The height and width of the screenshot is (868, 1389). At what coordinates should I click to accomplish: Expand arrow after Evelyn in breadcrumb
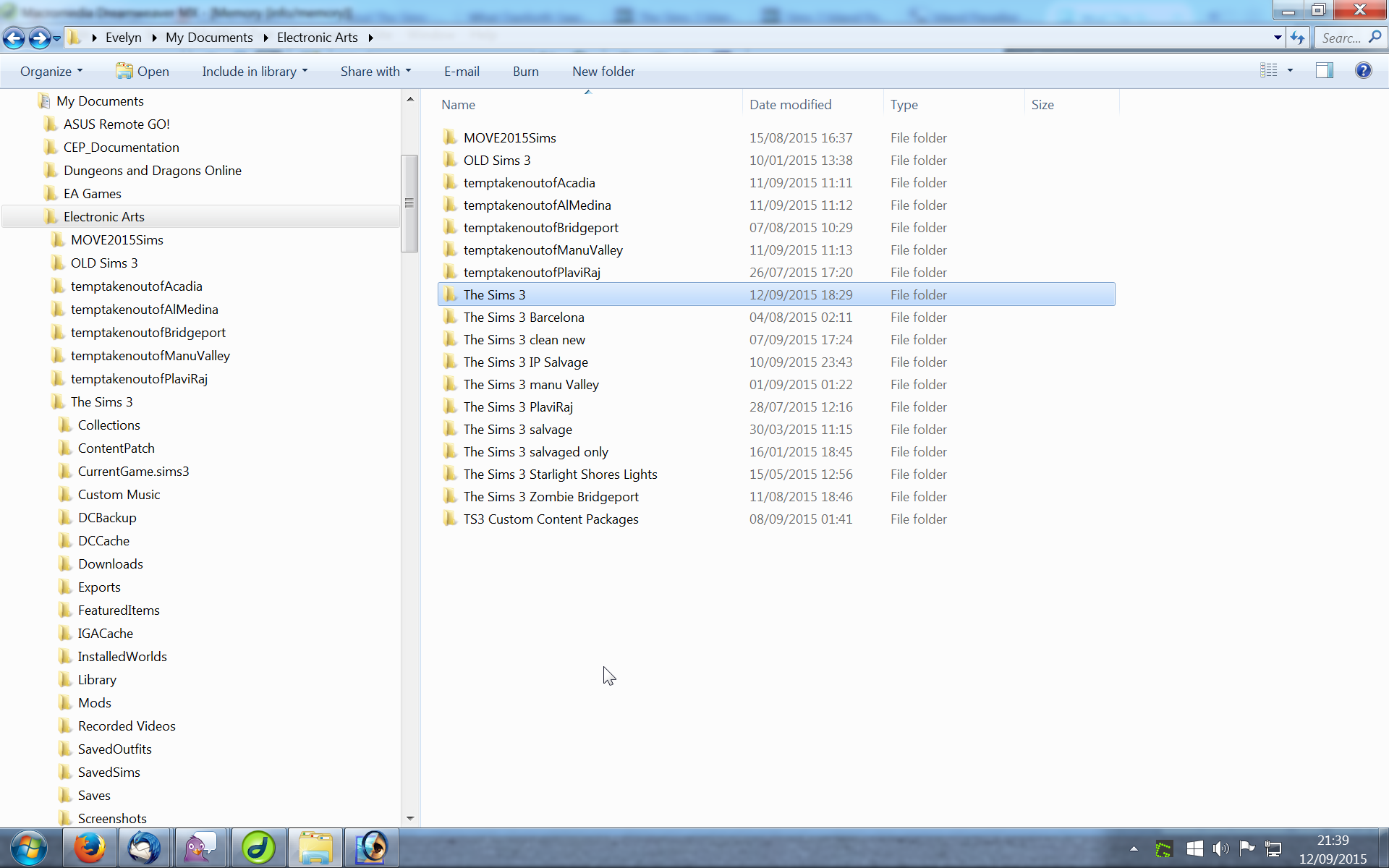pyautogui.click(x=154, y=38)
